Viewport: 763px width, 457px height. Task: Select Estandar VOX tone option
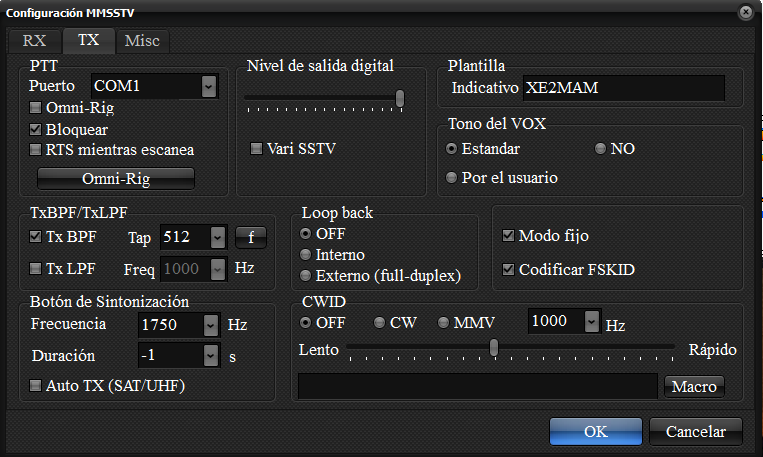click(452, 148)
